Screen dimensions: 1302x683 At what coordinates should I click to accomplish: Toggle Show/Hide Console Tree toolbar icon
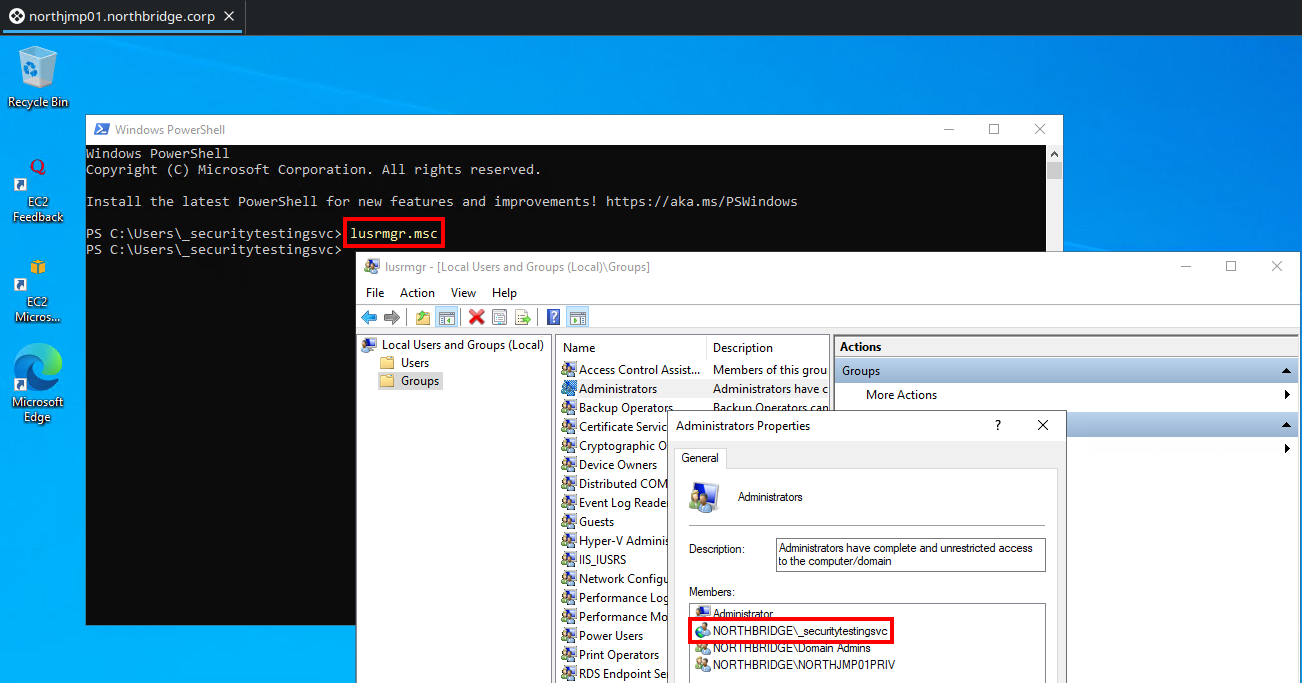pyautogui.click(x=447, y=317)
